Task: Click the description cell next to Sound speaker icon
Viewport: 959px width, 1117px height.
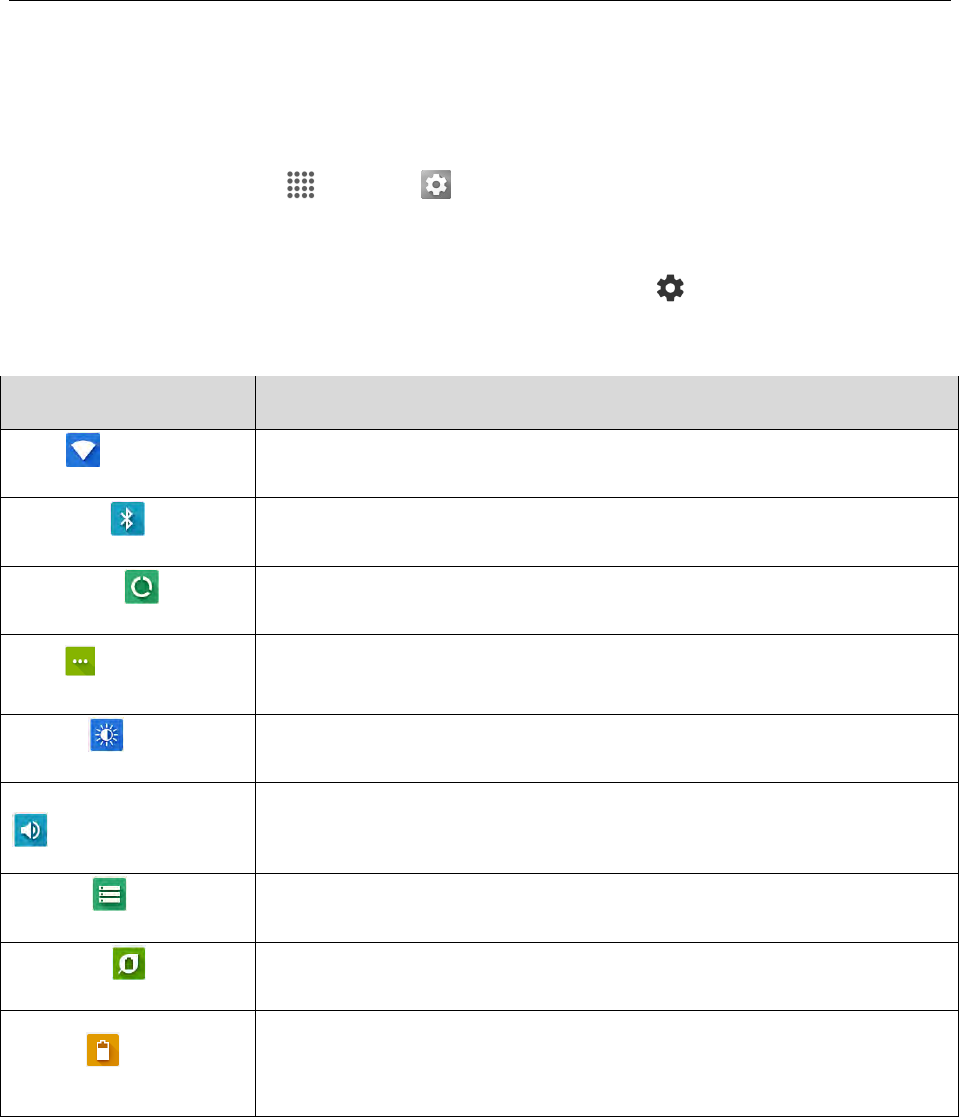Action: (x=607, y=828)
